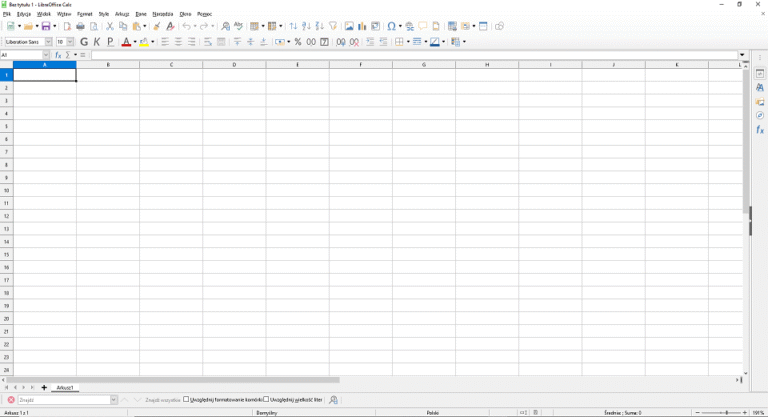
Task: Insert special character Omega icon
Action: coord(391,26)
